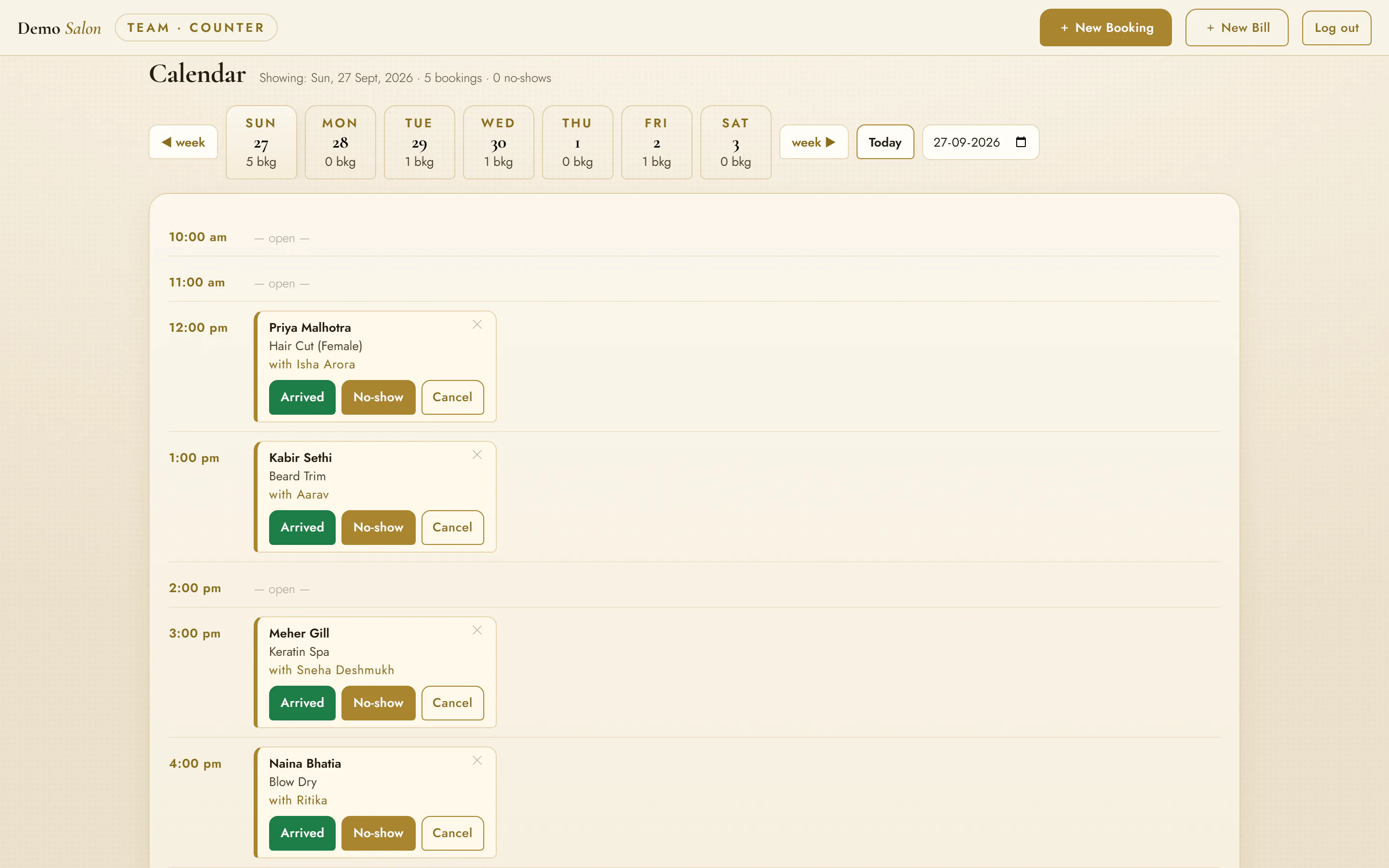Click 'with Sneha Deshmukh' stylist text
Screen dimensions: 1389x868
pyautogui.click(x=331, y=670)
